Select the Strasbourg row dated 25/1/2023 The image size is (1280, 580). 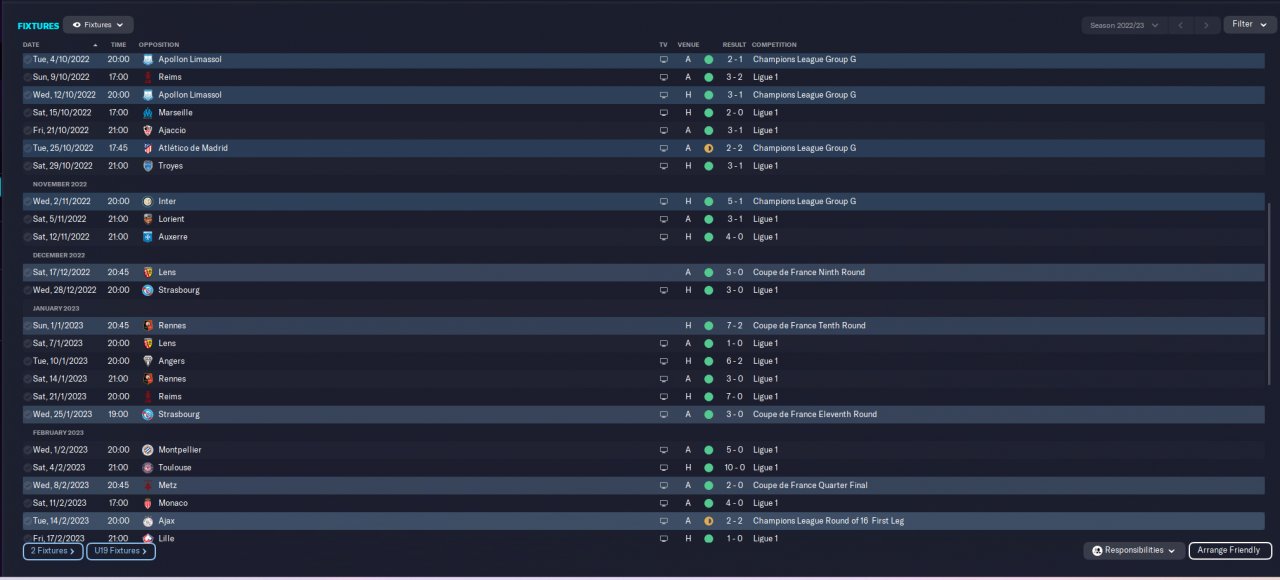tap(643, 414)
